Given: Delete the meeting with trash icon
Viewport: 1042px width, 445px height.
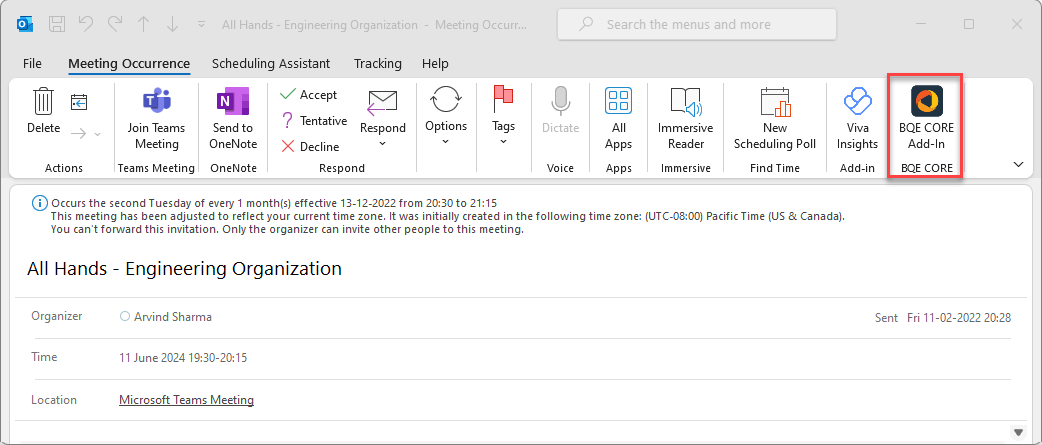Looking at the screenshot, I should 43,111.
